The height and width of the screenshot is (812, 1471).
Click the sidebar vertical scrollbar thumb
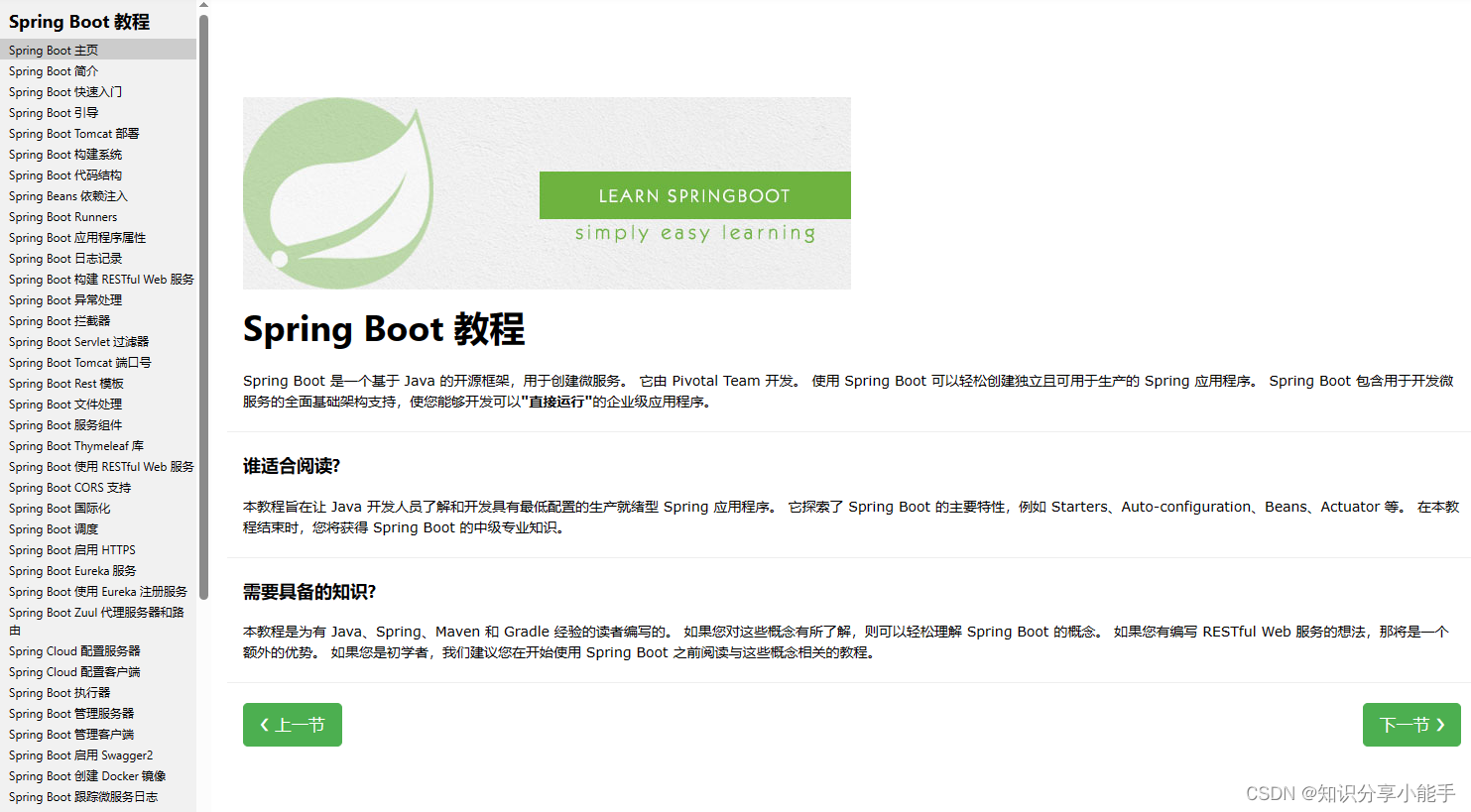coord(203,307)
